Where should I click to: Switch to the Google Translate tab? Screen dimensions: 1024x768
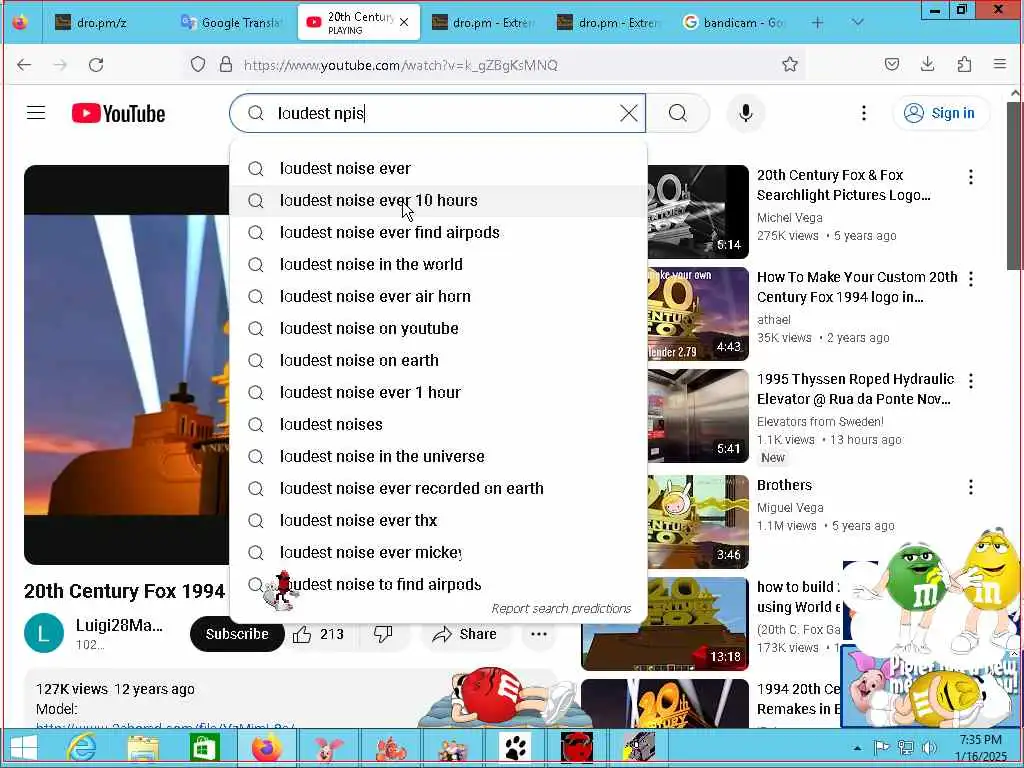[x=231, y=22]
